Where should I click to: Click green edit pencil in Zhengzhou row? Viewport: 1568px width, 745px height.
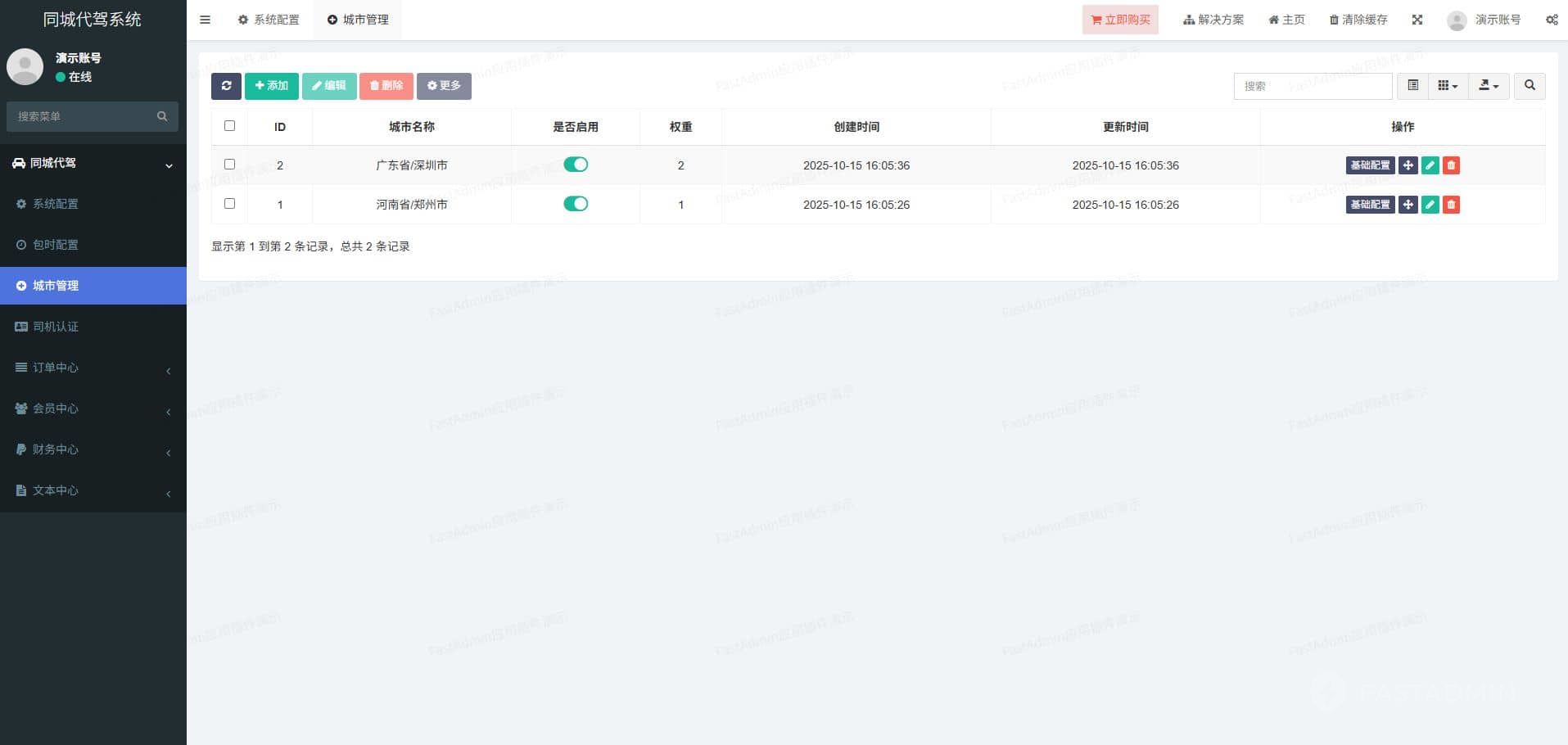tap(1430, 205)
